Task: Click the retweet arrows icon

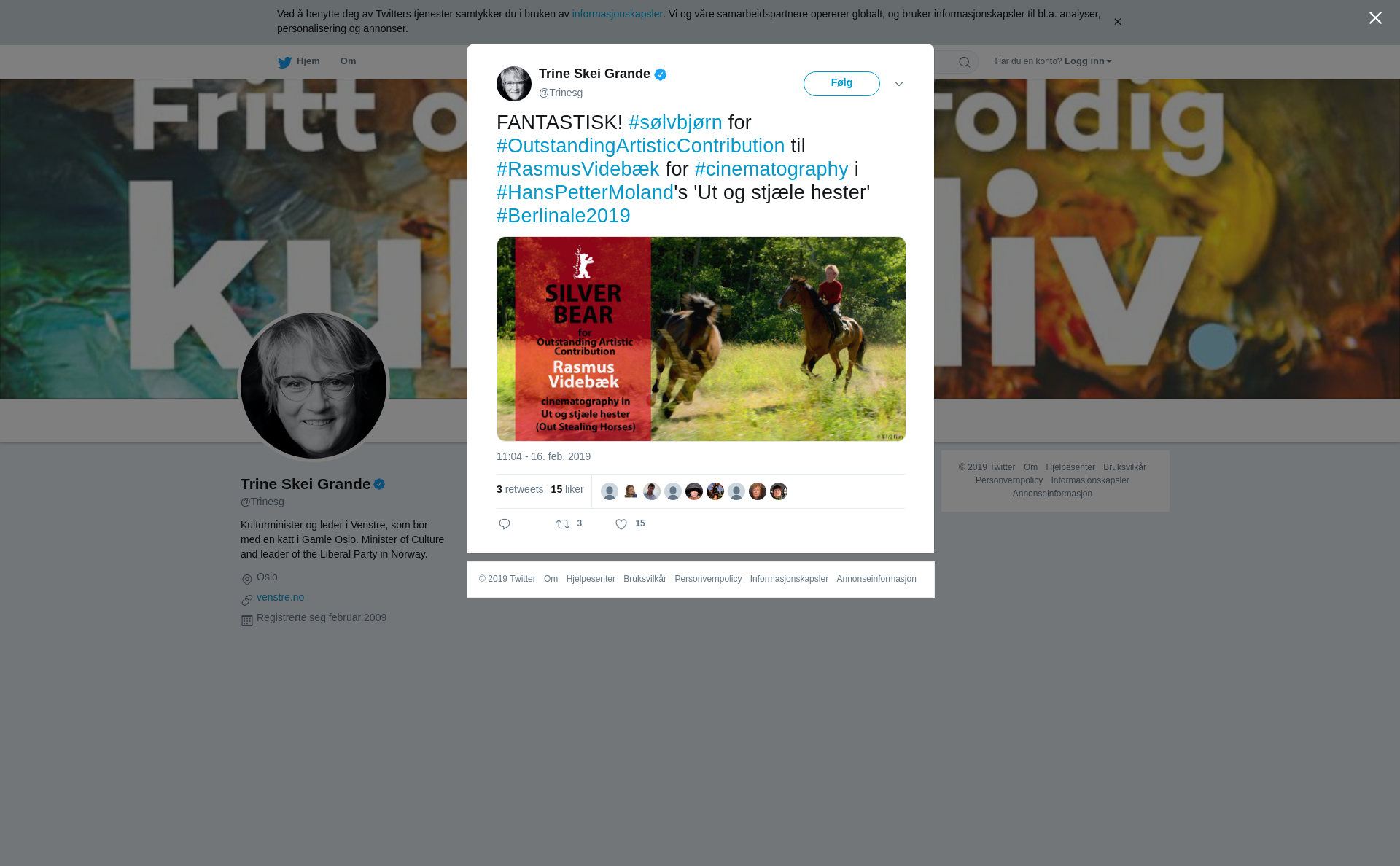Action: click(x=563, y=524)
